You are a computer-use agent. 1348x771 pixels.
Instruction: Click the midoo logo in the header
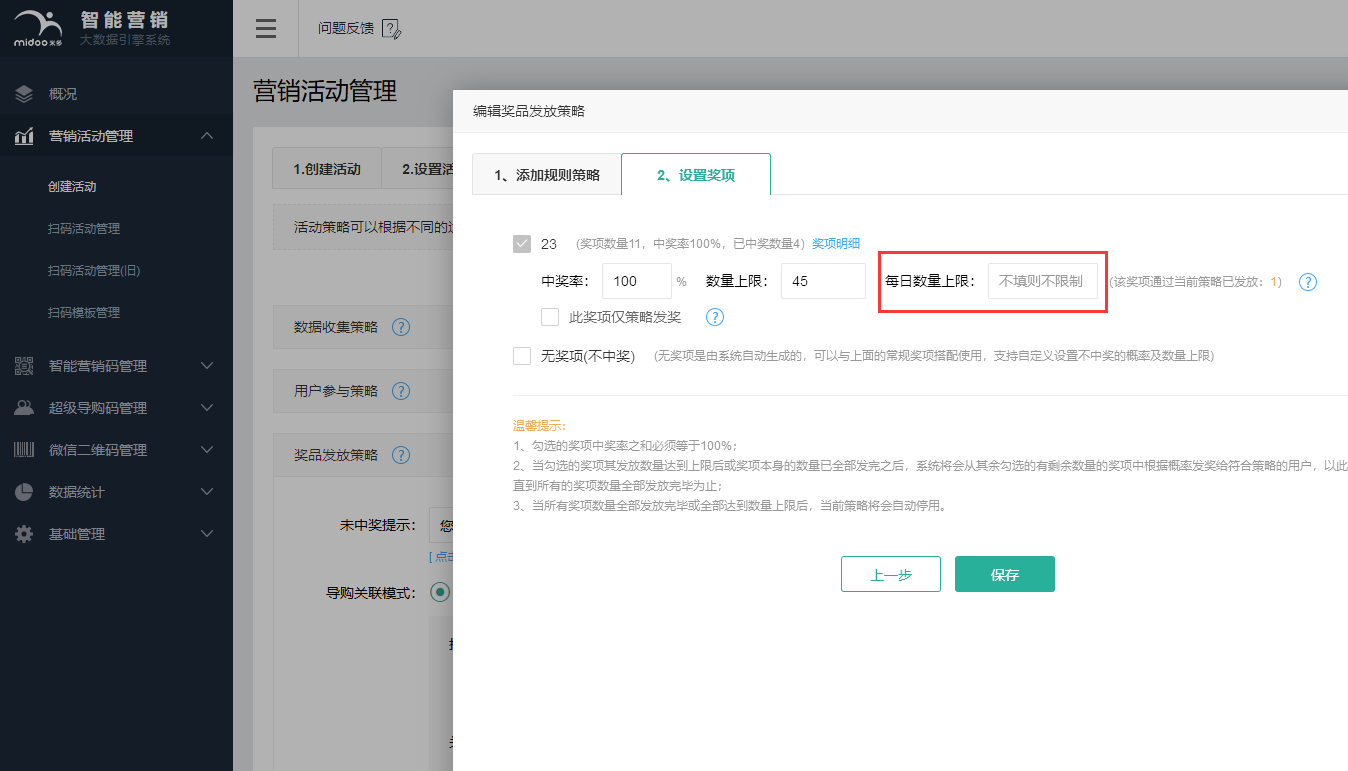[38, 27]
